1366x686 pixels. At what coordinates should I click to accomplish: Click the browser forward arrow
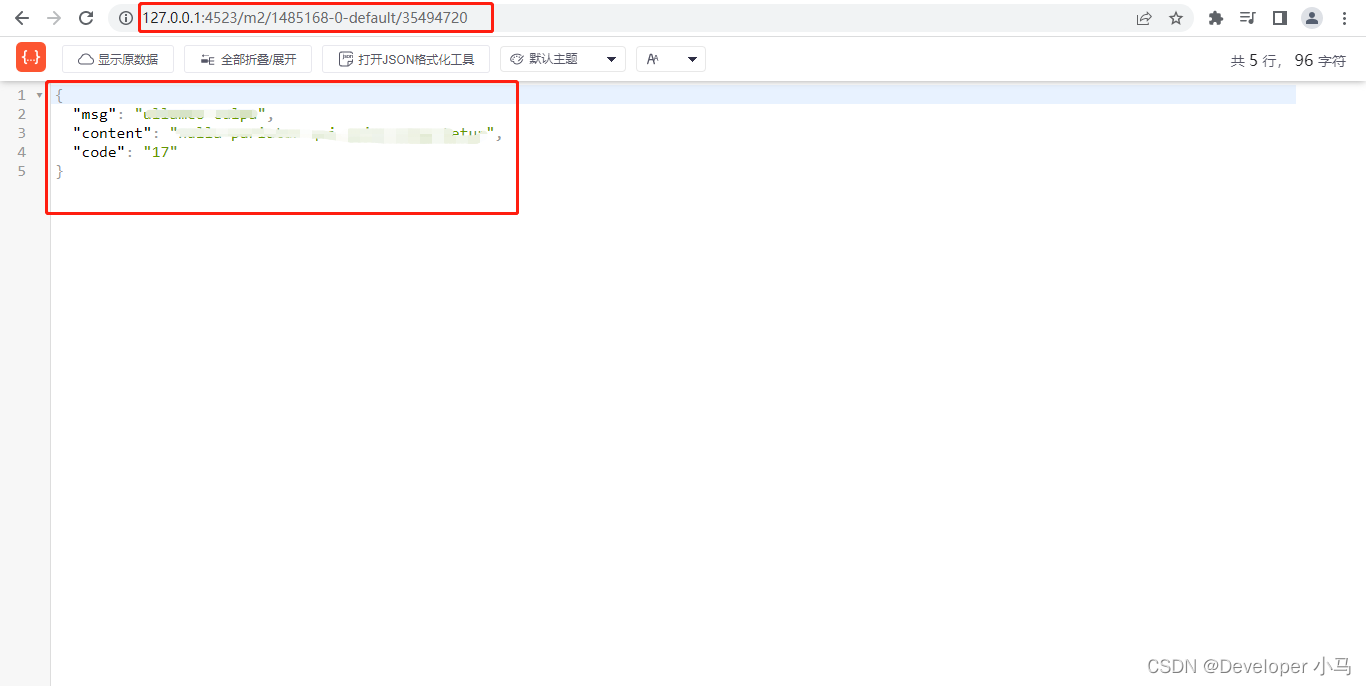pos(54,18)
